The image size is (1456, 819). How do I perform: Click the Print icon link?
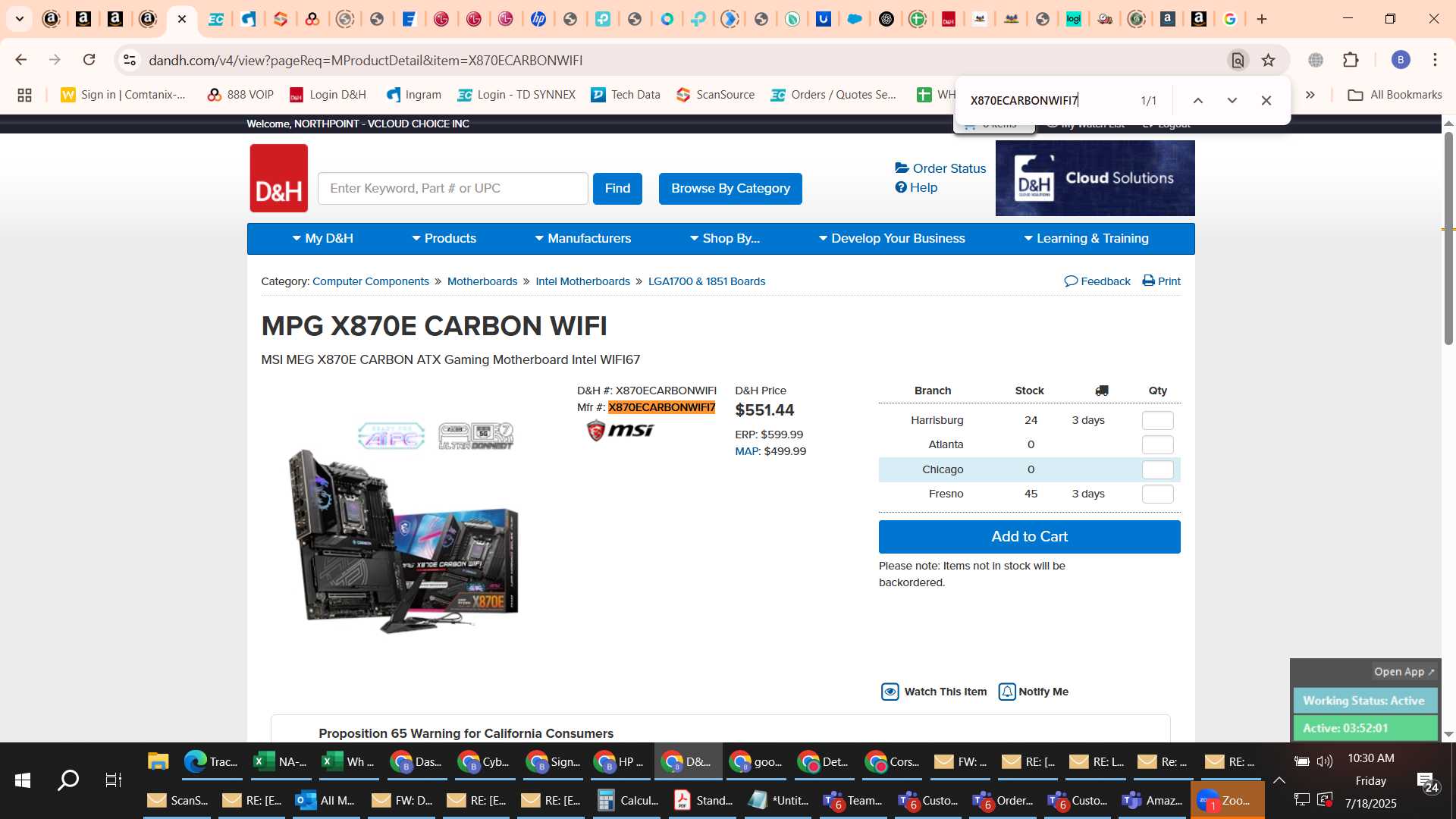pyautogui.click(x=1161, y=281)
